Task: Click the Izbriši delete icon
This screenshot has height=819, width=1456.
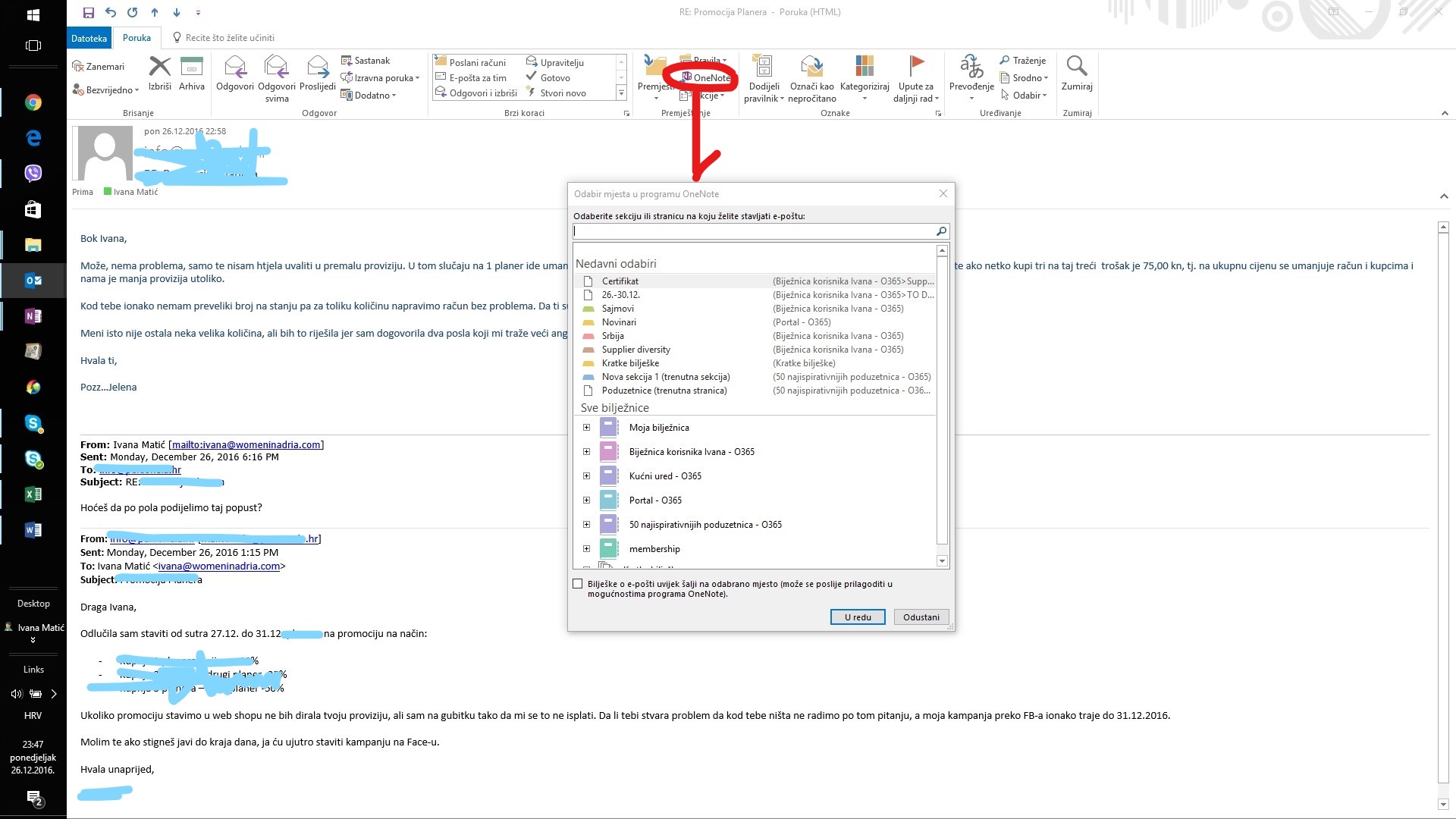Action: pos(160,67)
